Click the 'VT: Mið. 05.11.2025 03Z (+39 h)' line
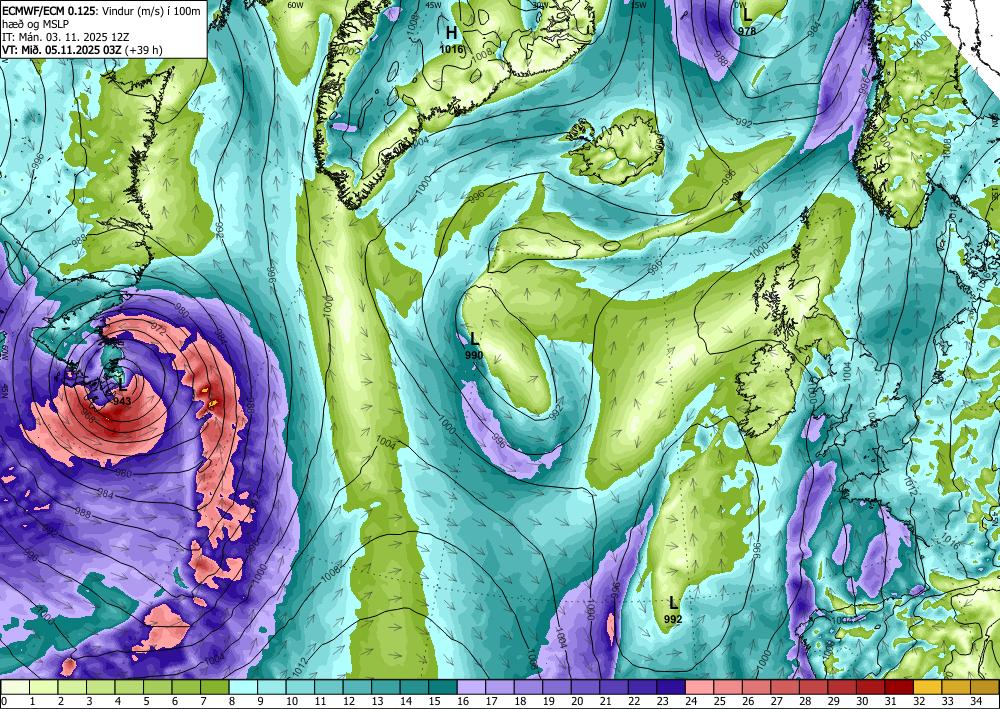 pos(82,50)
